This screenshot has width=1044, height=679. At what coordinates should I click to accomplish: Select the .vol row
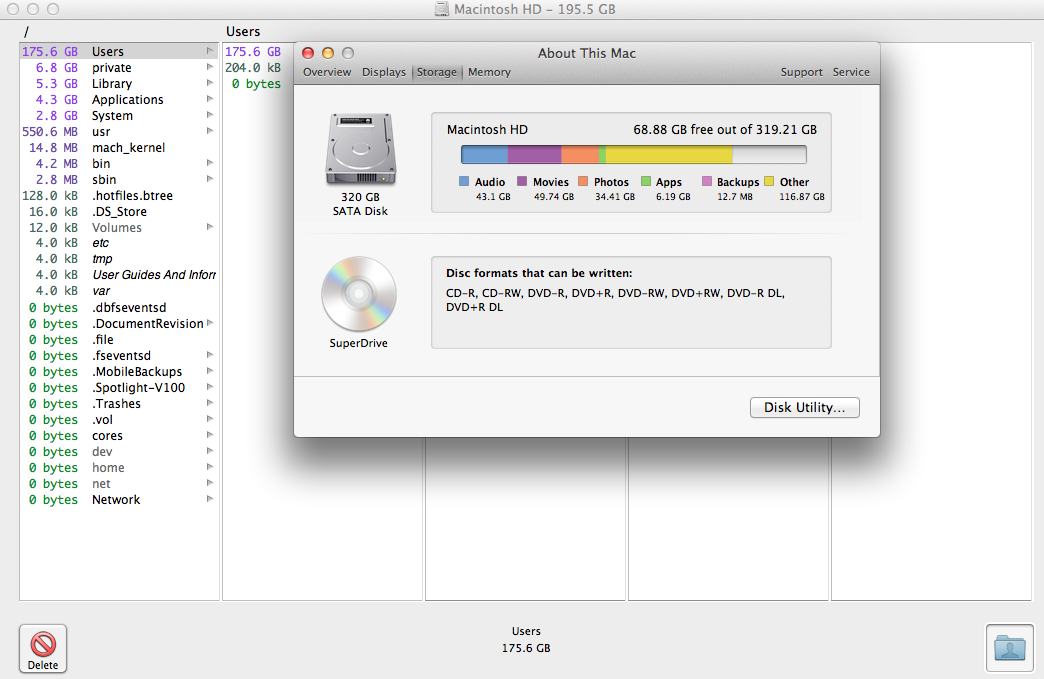(x=119, y=419)
